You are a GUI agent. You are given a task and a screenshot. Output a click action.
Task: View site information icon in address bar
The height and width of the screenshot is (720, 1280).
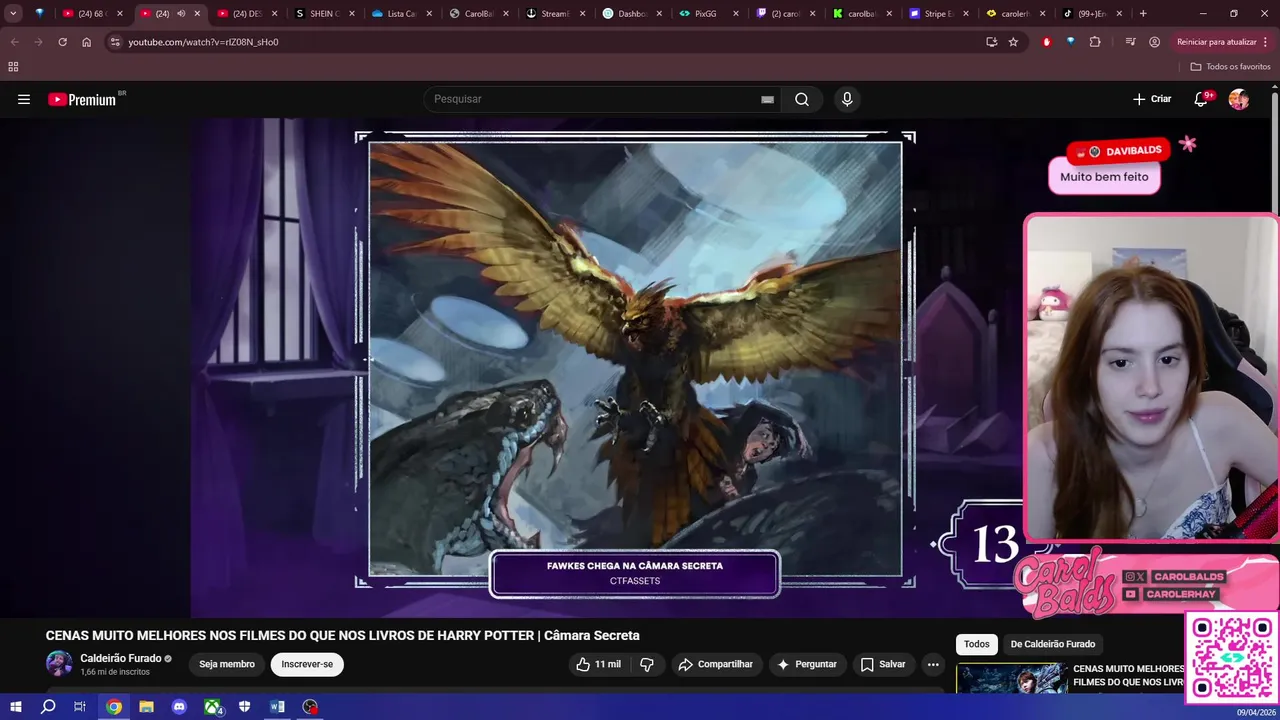[x=115, y=42]
